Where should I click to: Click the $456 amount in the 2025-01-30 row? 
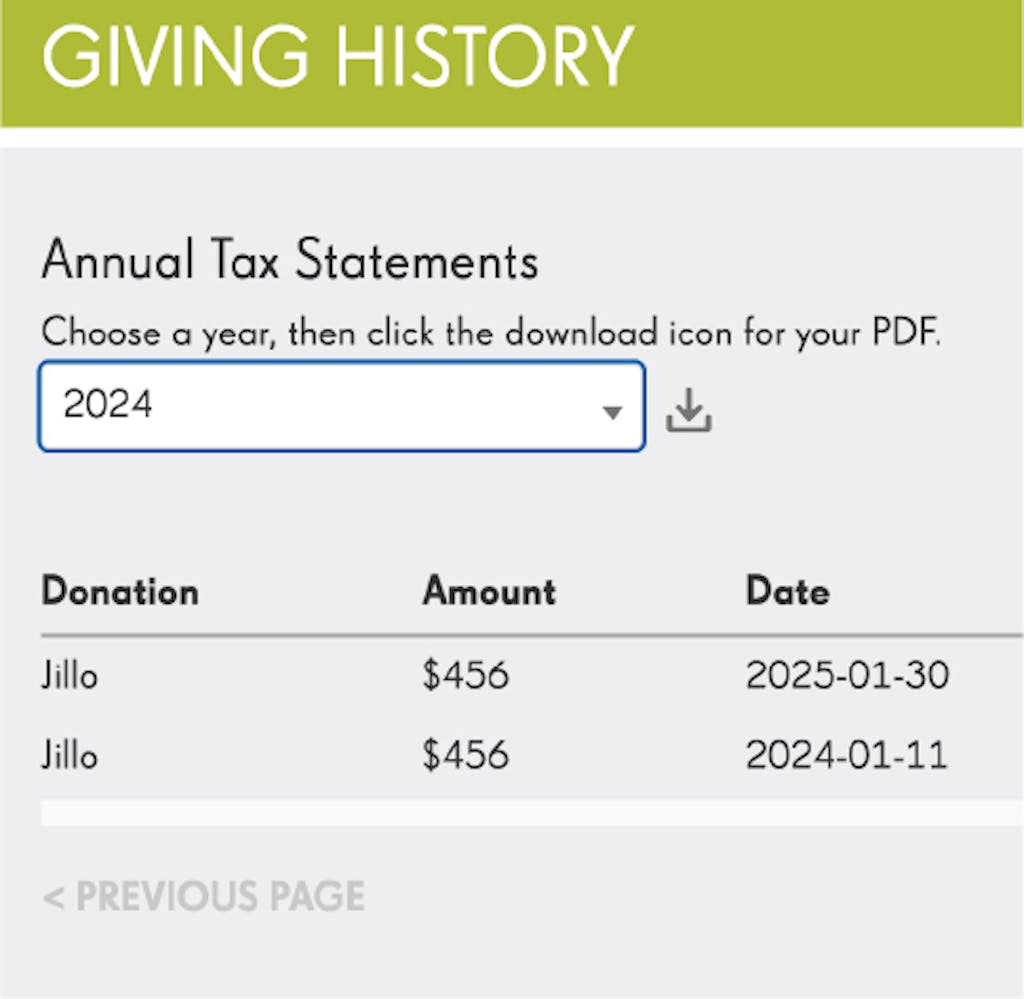coord(465,676)
